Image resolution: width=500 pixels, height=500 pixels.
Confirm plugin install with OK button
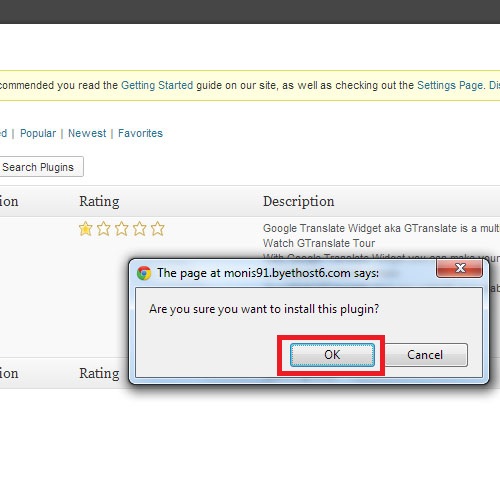[x=332, y=355]
